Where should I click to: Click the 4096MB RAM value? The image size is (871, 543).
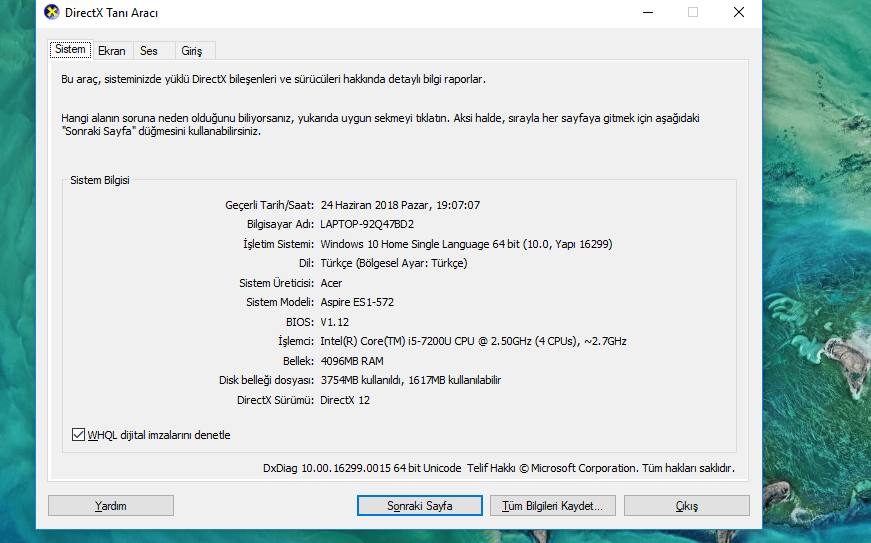point(352,361)
